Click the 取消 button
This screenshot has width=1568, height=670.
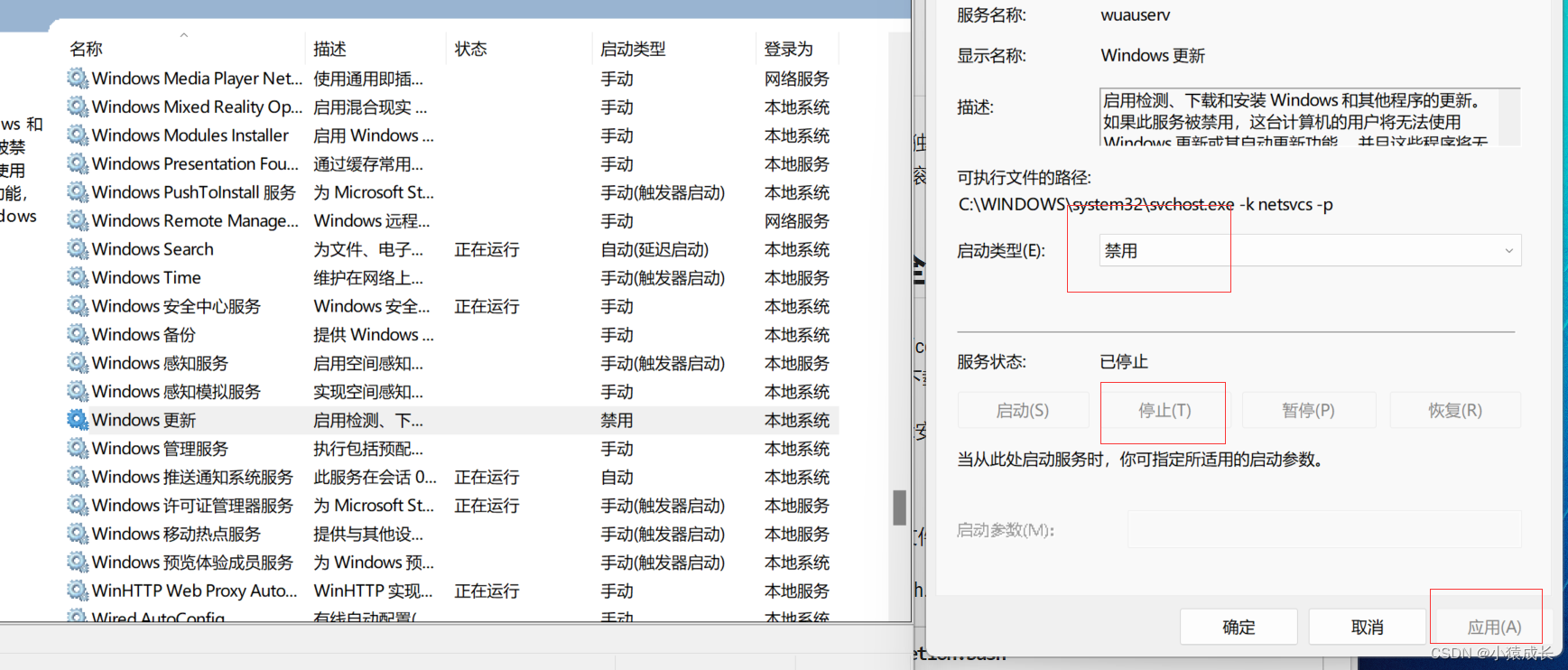(x=1367, y=627)
